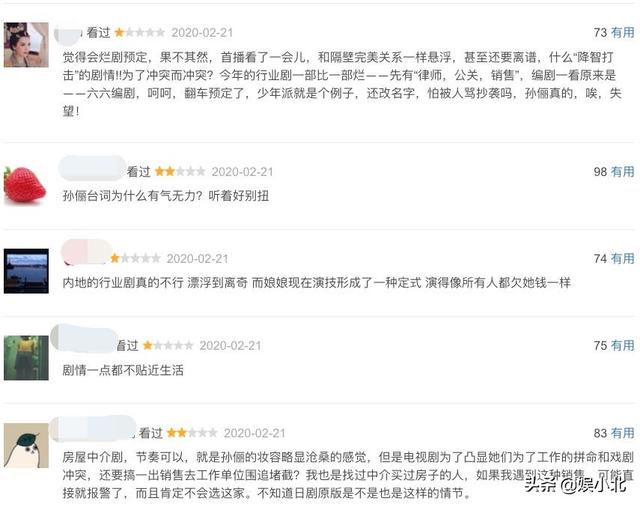Click the night lake scene avatar
Viewport: 640px width, 507px height.
pos(26,271)
